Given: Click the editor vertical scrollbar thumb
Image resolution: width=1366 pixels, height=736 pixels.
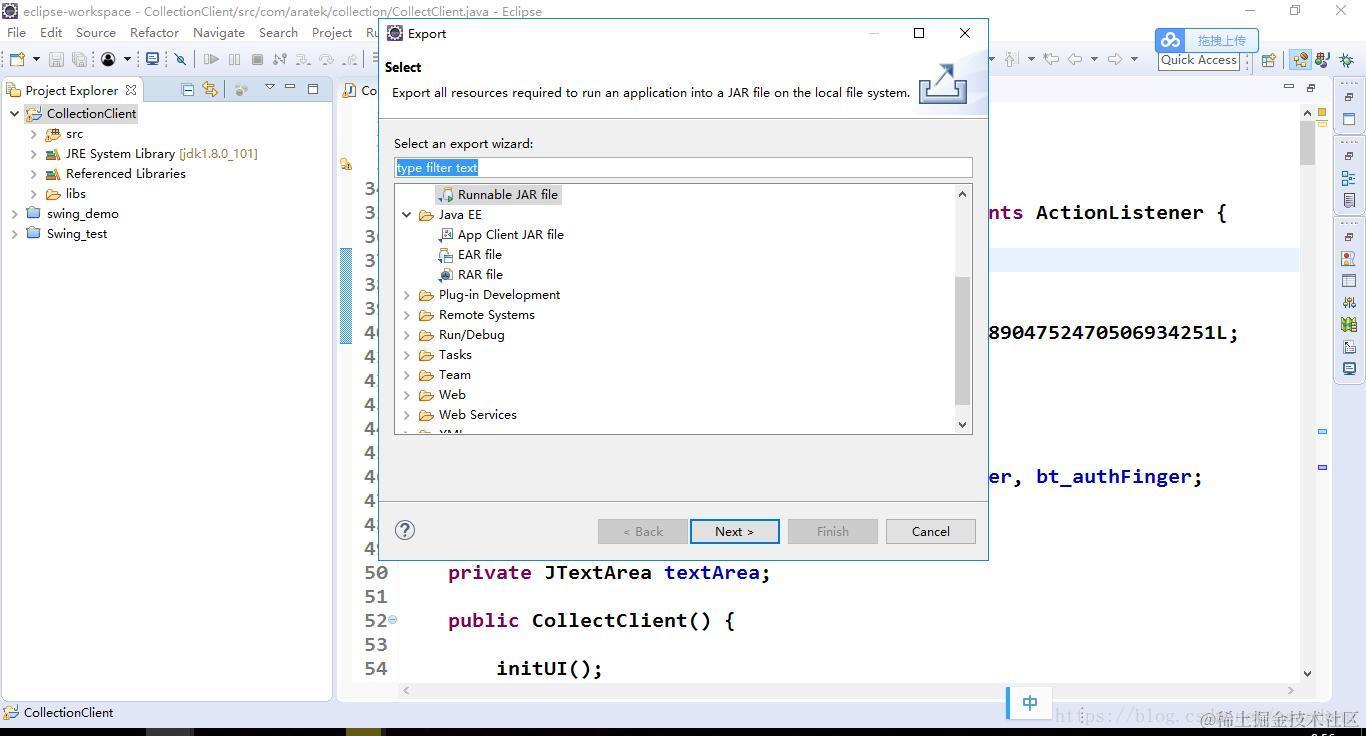Looking at the screenshot, I should [1307, 143].
